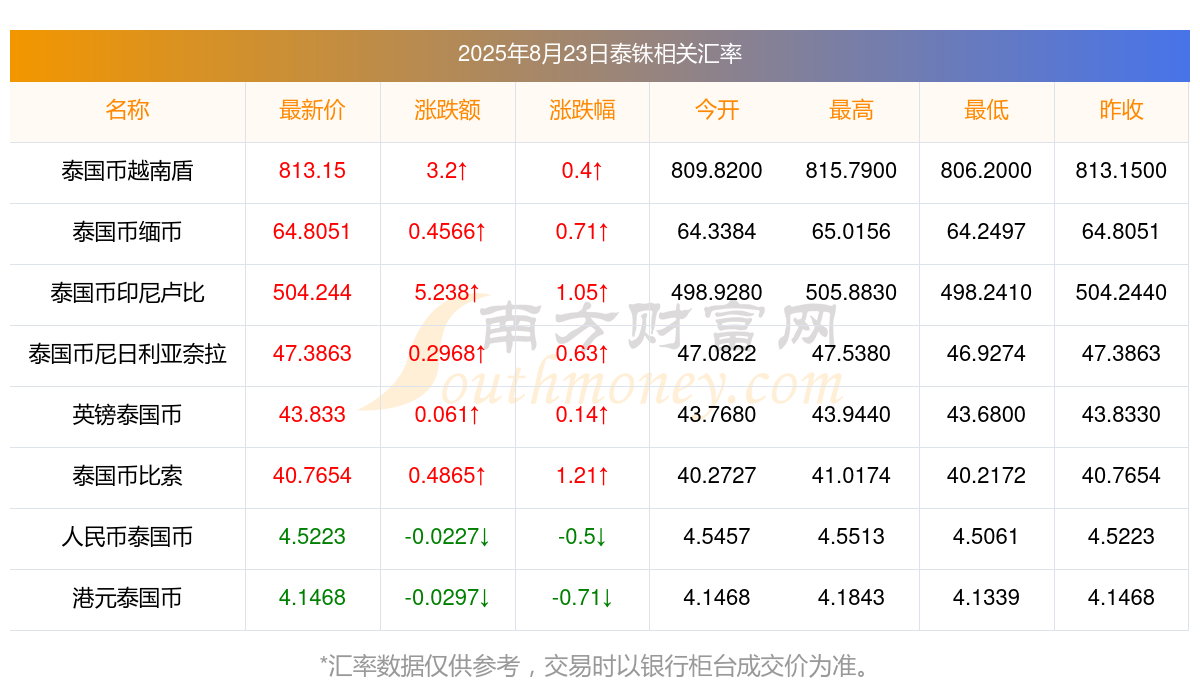Click the open value 64.3384
The width and height of the screenshot is (1200, 698).
tap(717, 232)
